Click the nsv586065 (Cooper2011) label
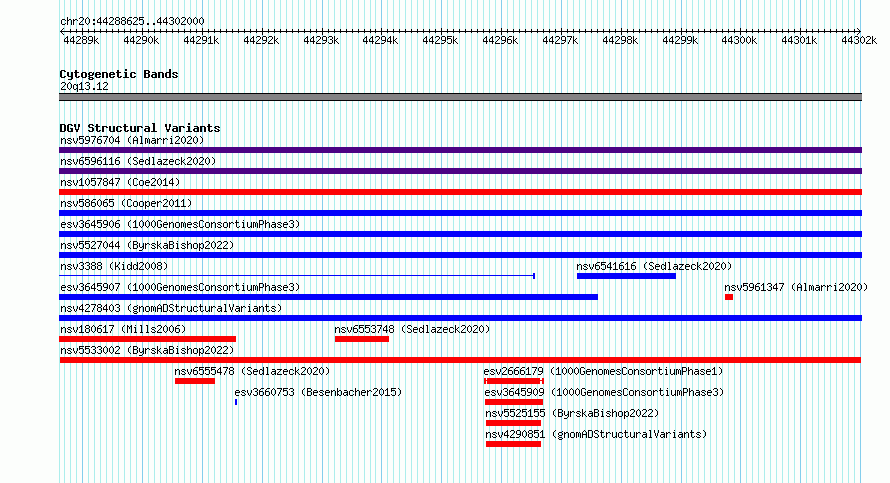 click(x=126, y=203)
